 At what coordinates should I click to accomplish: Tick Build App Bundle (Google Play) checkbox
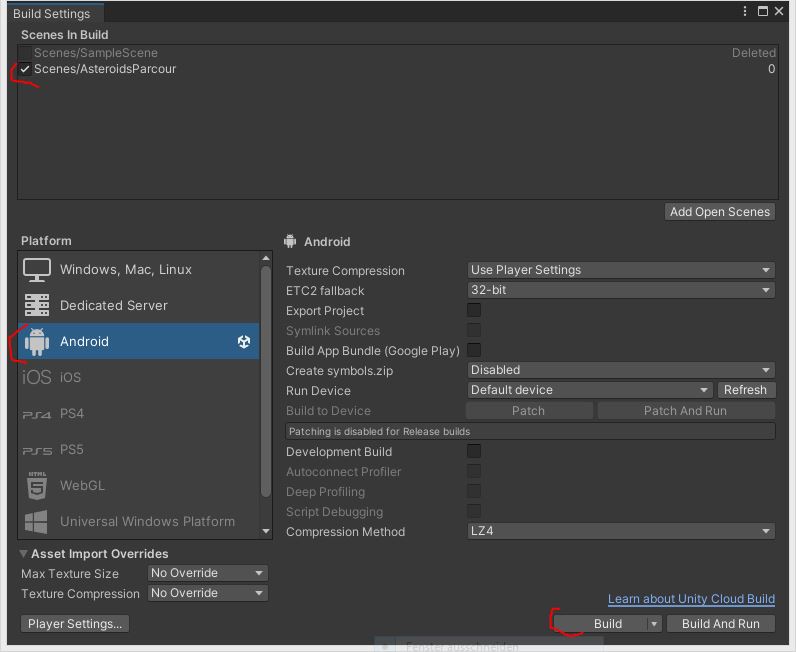pos(474,350)
